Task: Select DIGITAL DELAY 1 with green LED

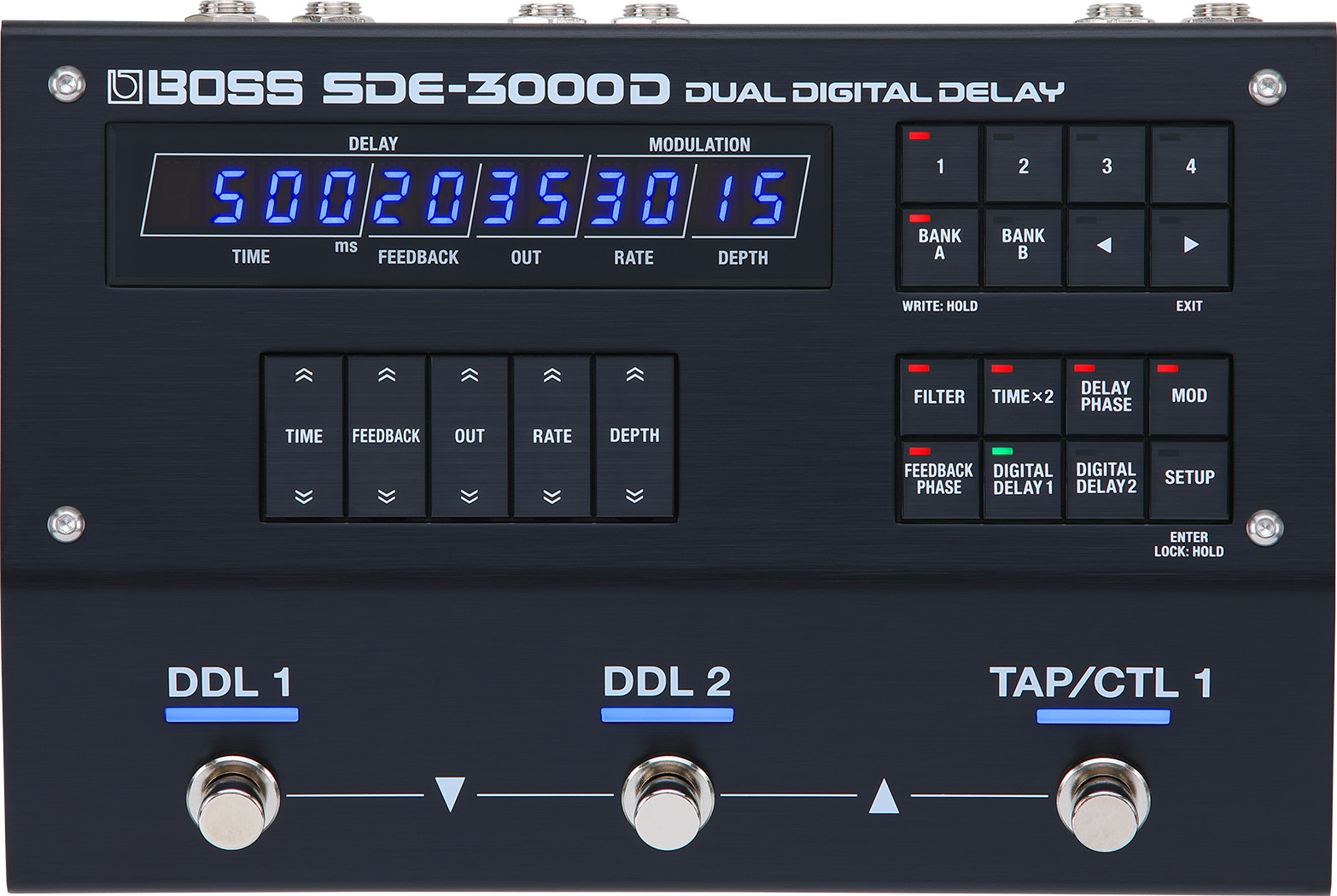Action: (x=1023, y=477)
